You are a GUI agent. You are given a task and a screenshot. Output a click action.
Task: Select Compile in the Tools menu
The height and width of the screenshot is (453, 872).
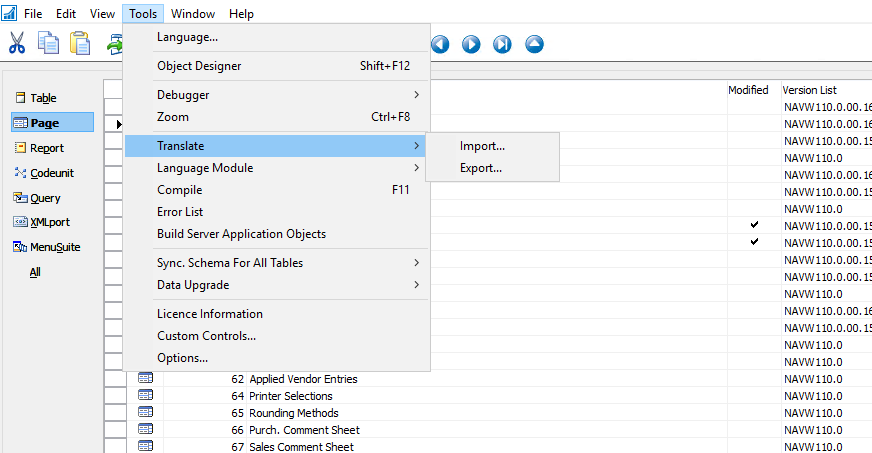pos(180,190)
